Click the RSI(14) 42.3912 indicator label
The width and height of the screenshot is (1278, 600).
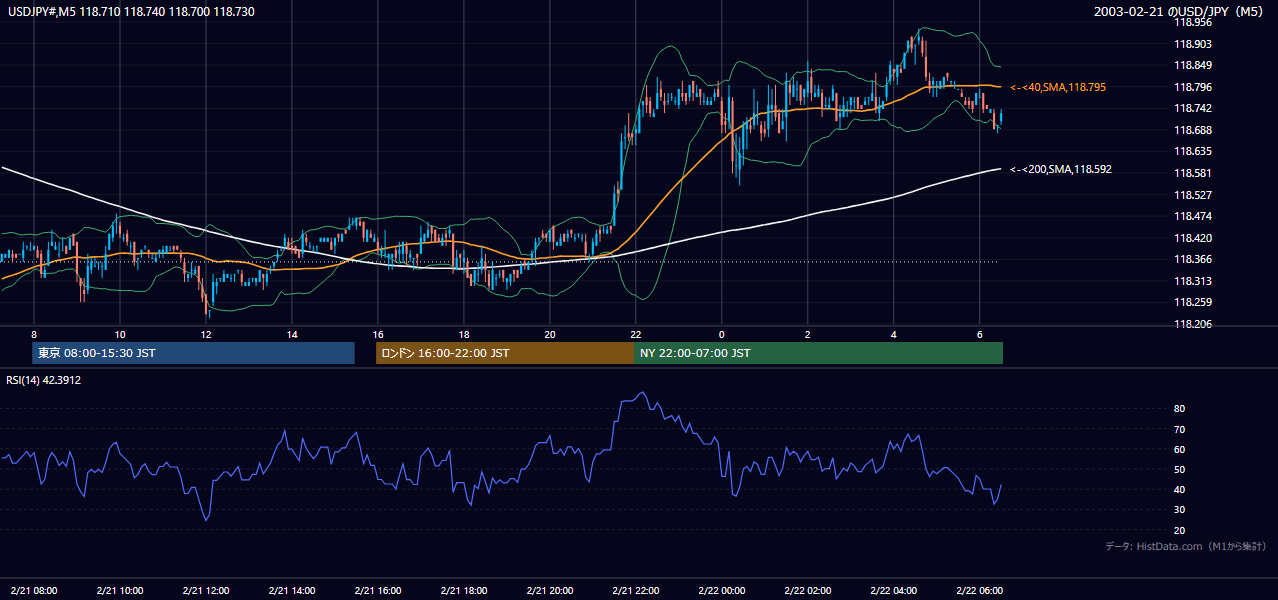(44, 380)
